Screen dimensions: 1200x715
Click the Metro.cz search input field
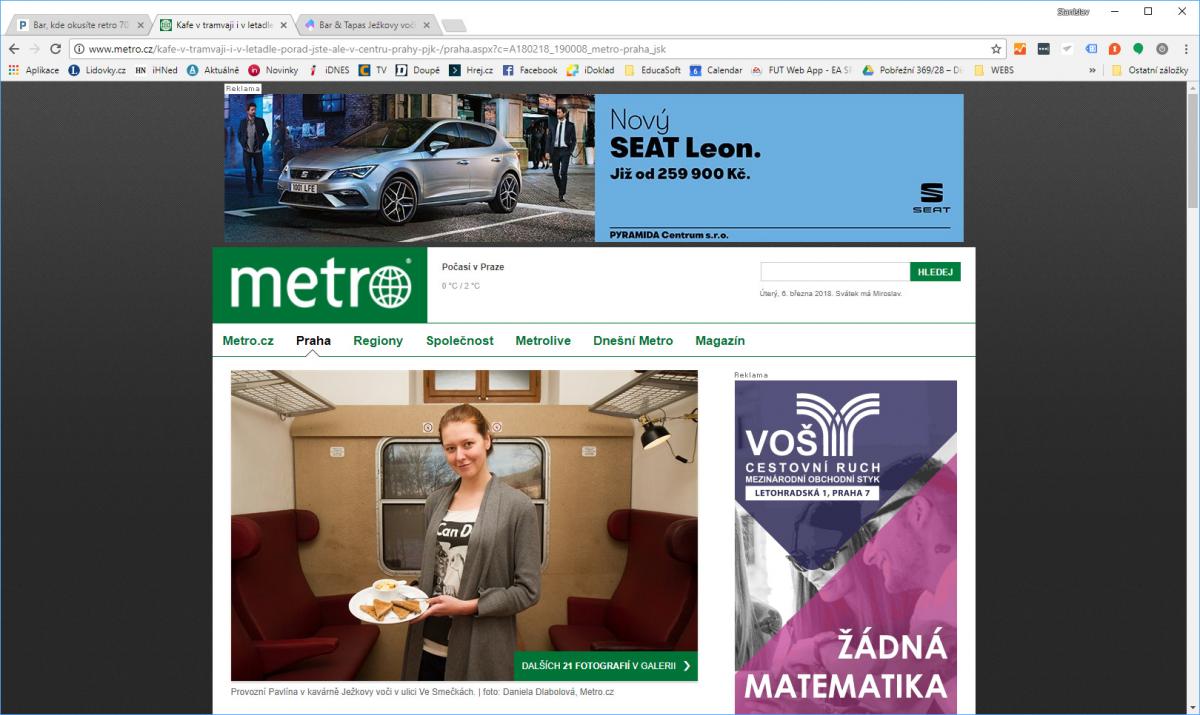835,272
